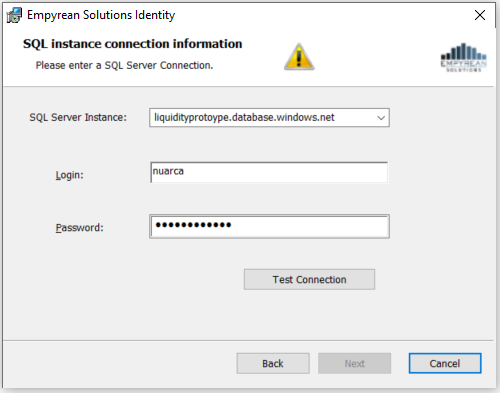
Task: Click the Test Connection button
Action: (x=309, y=279)
